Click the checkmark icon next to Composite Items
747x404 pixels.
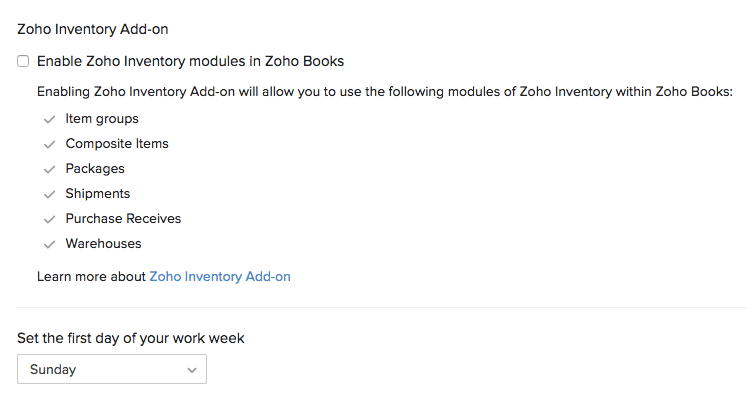tap(48, 144)
